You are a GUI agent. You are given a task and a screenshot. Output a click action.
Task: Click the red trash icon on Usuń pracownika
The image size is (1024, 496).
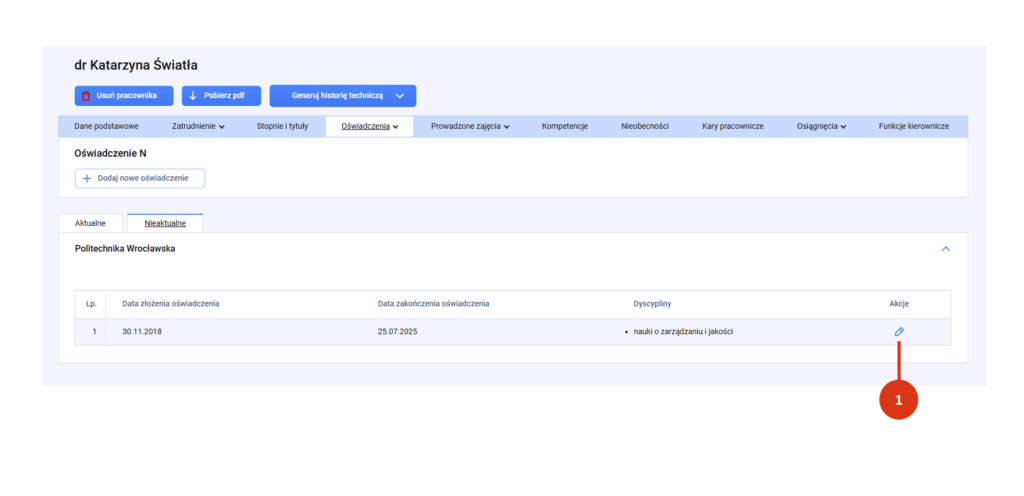[x=86, y=96]
